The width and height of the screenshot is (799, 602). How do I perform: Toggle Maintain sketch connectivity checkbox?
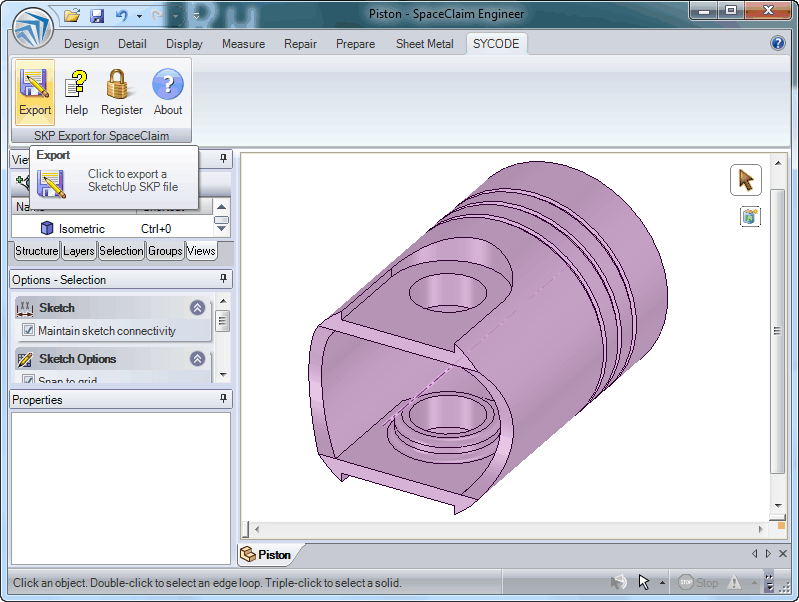(28, 330)
